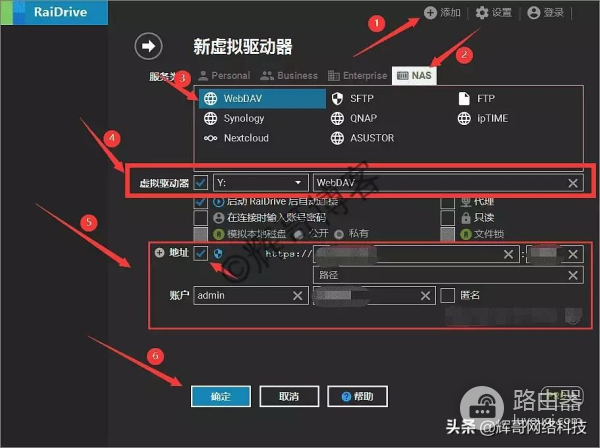Choose the Synology service

[234, 119]
